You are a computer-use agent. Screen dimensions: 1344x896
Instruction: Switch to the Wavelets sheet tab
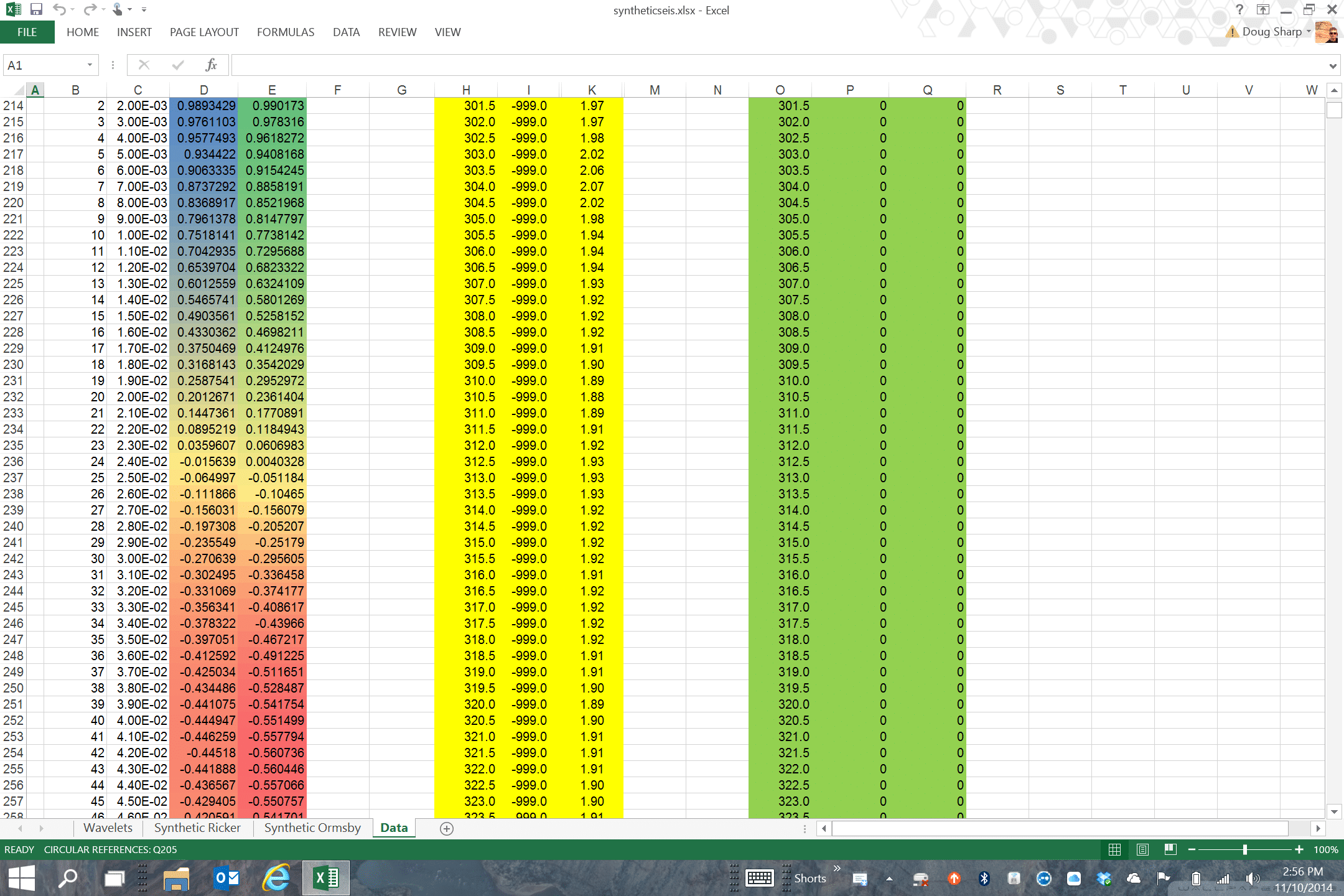pos(108,828)
